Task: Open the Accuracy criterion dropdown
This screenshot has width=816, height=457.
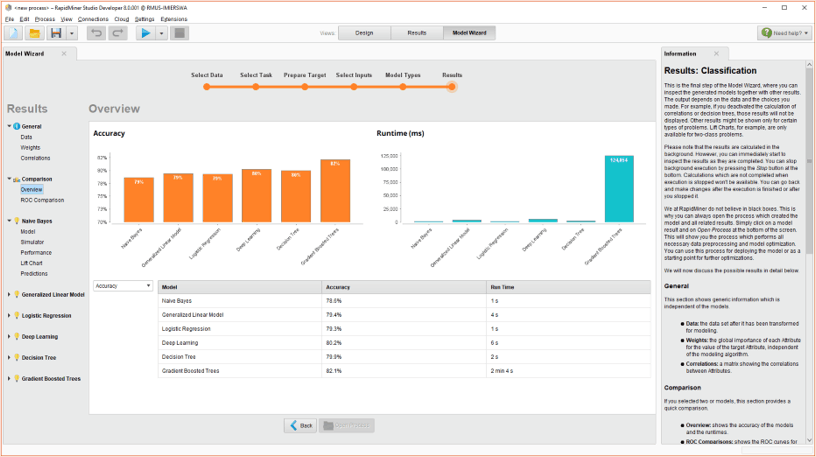Action: [121, 285]
